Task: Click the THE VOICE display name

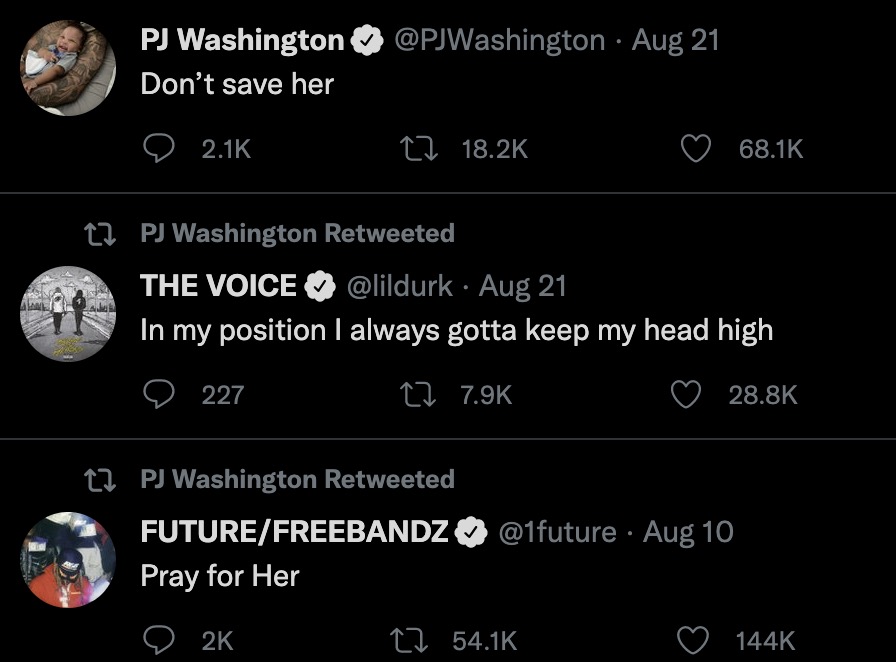Action: 218,286
